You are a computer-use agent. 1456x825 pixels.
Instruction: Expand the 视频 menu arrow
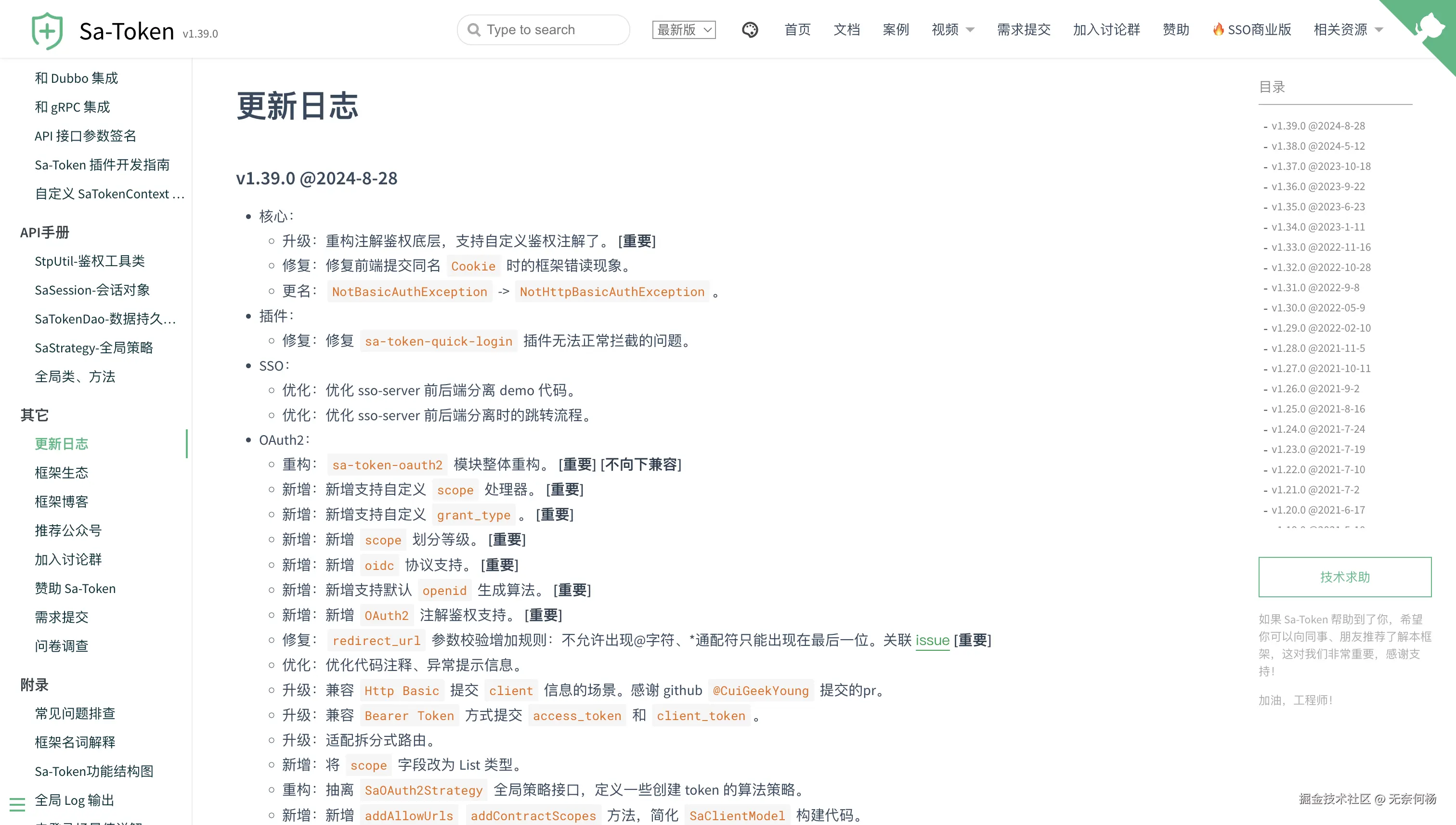pos(970,30)
